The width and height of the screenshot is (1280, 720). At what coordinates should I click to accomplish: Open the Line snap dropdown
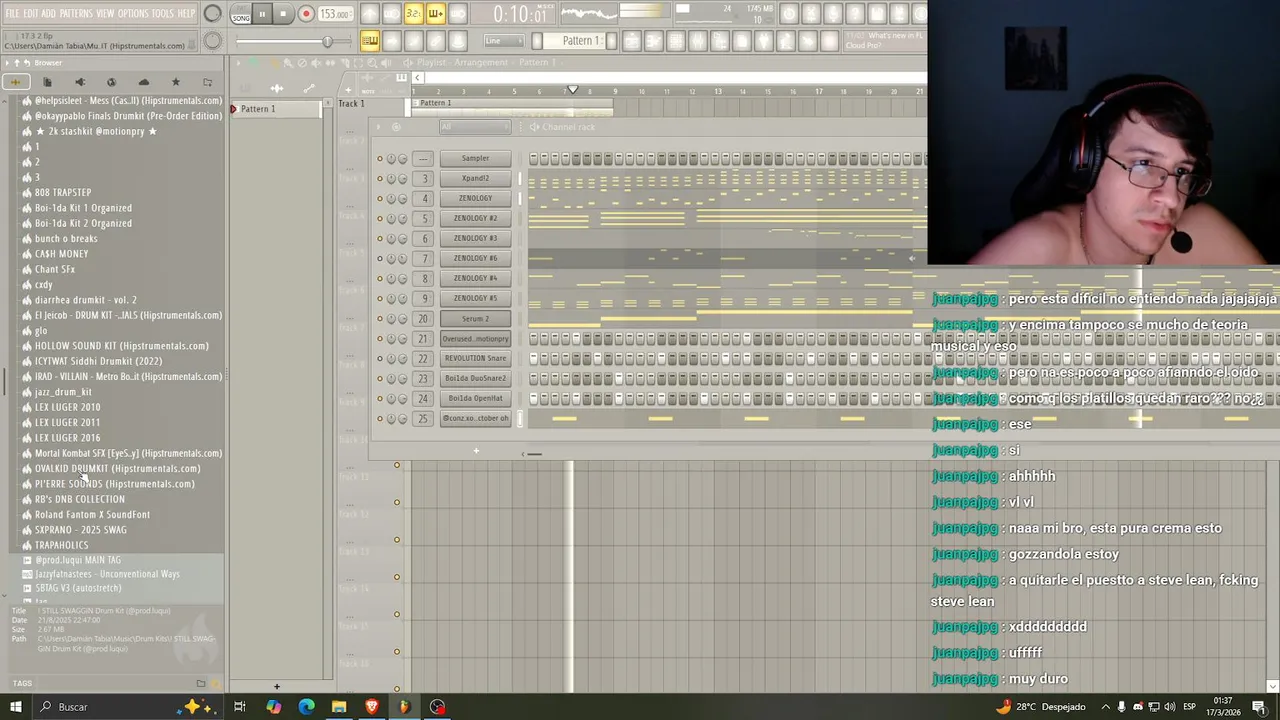505,41
